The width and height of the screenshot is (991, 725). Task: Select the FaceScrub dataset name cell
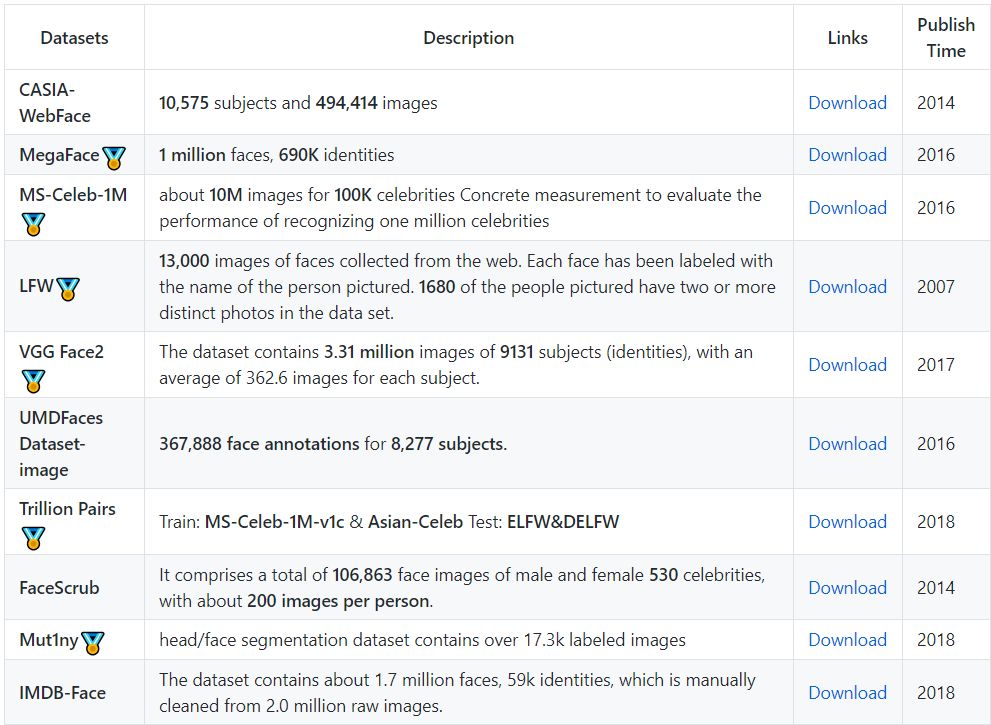tap(75, 587)
